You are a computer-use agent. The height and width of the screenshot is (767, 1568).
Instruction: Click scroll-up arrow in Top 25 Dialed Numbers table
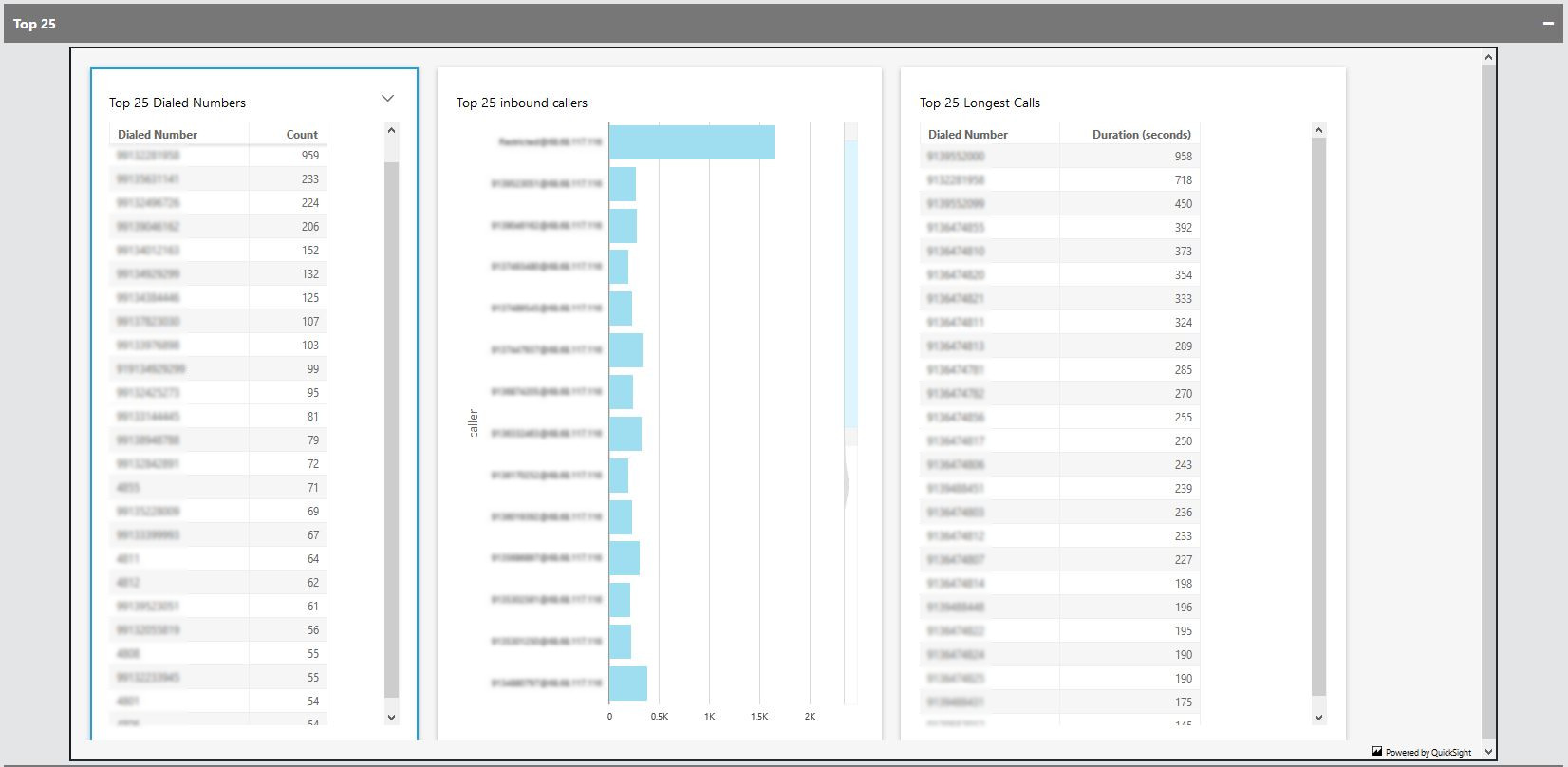click(x=391, y=131)
